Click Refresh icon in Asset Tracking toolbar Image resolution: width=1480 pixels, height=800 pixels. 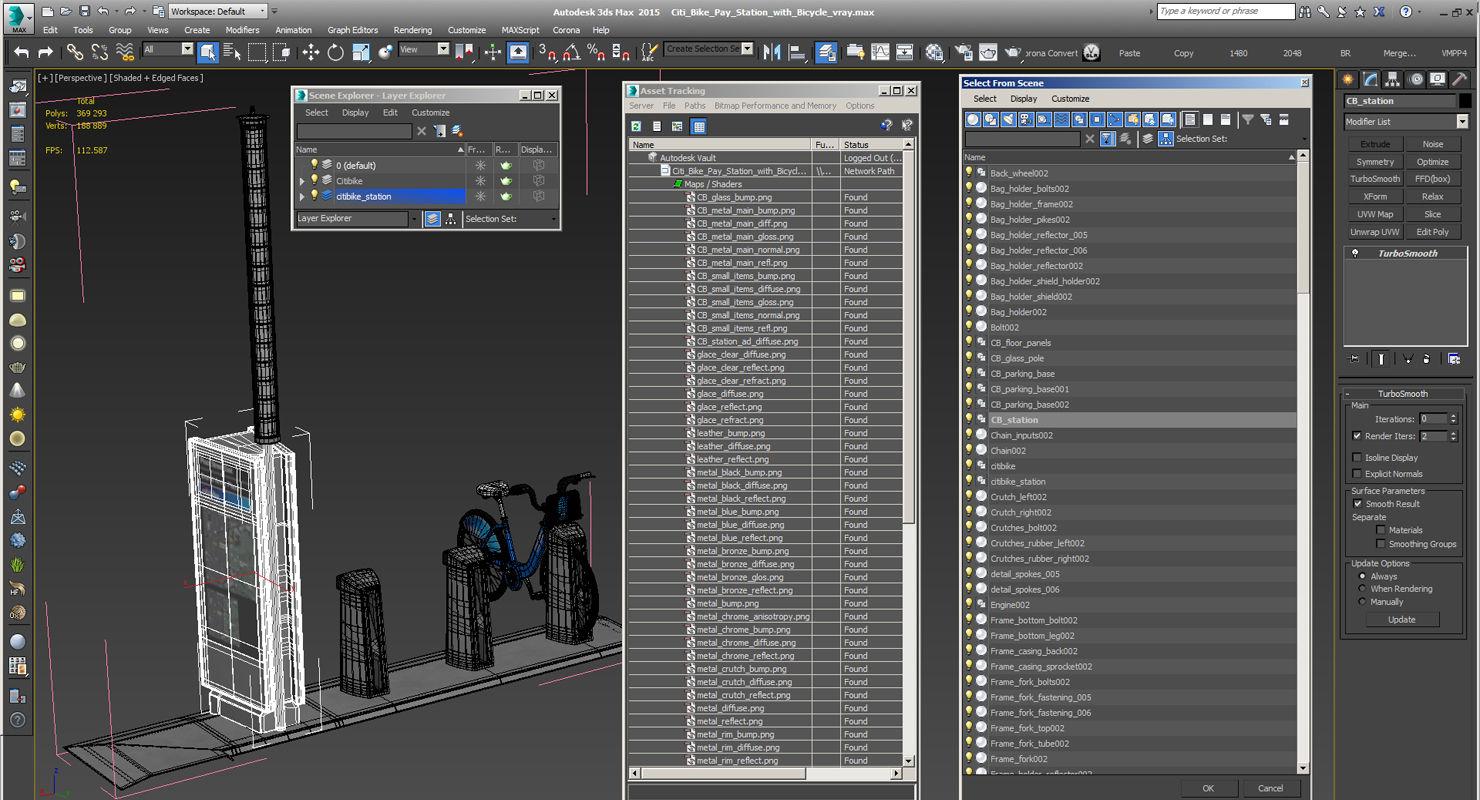pos(636,126)
